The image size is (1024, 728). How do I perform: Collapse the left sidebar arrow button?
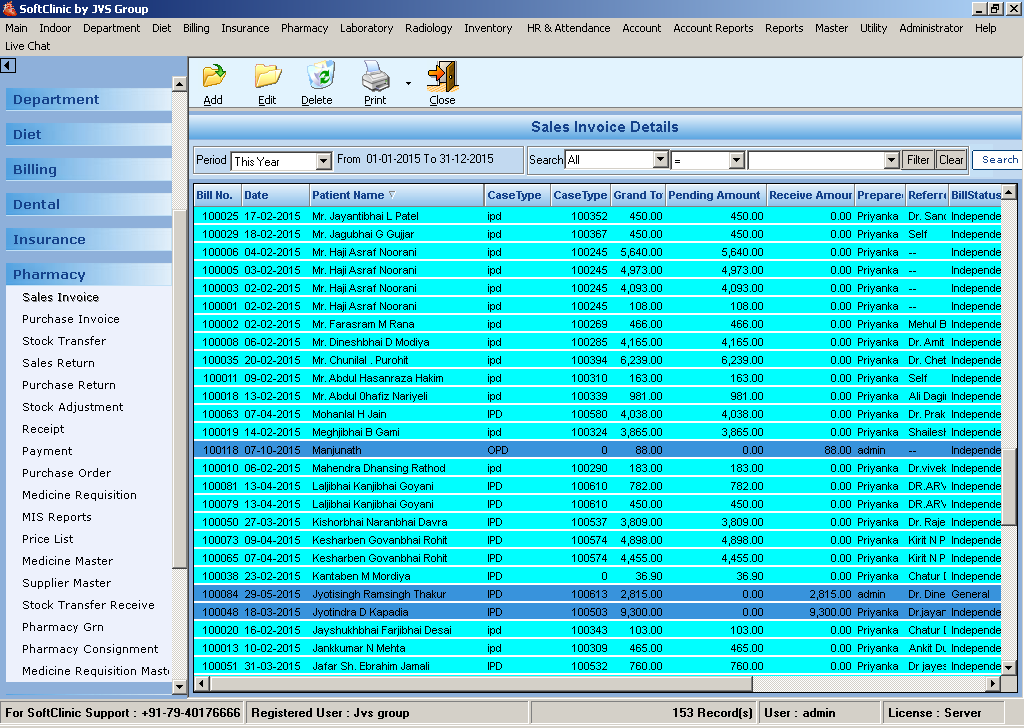[x=8, y=66]
